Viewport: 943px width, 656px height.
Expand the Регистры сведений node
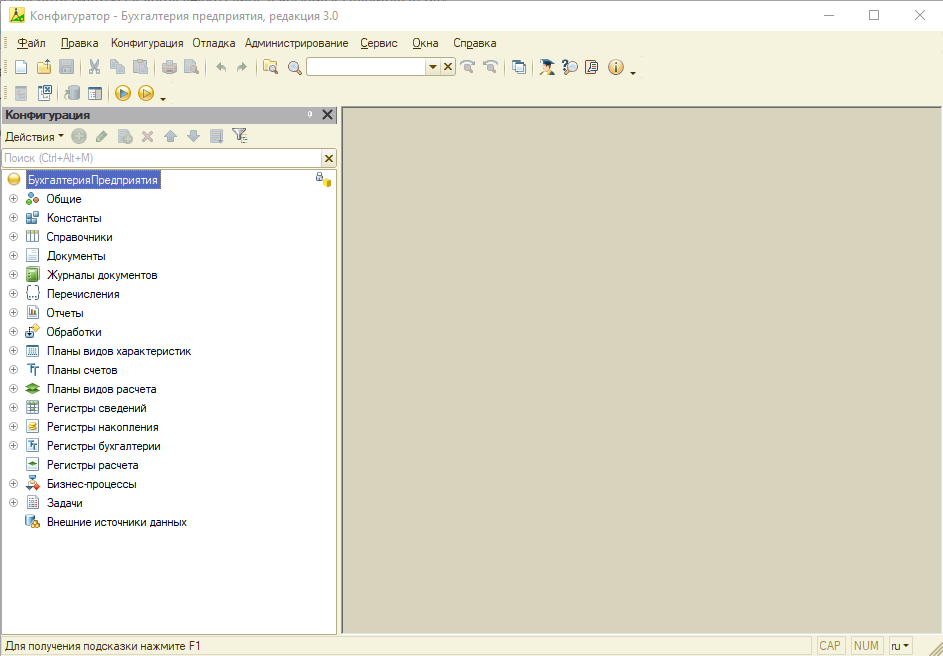(13, 408)
